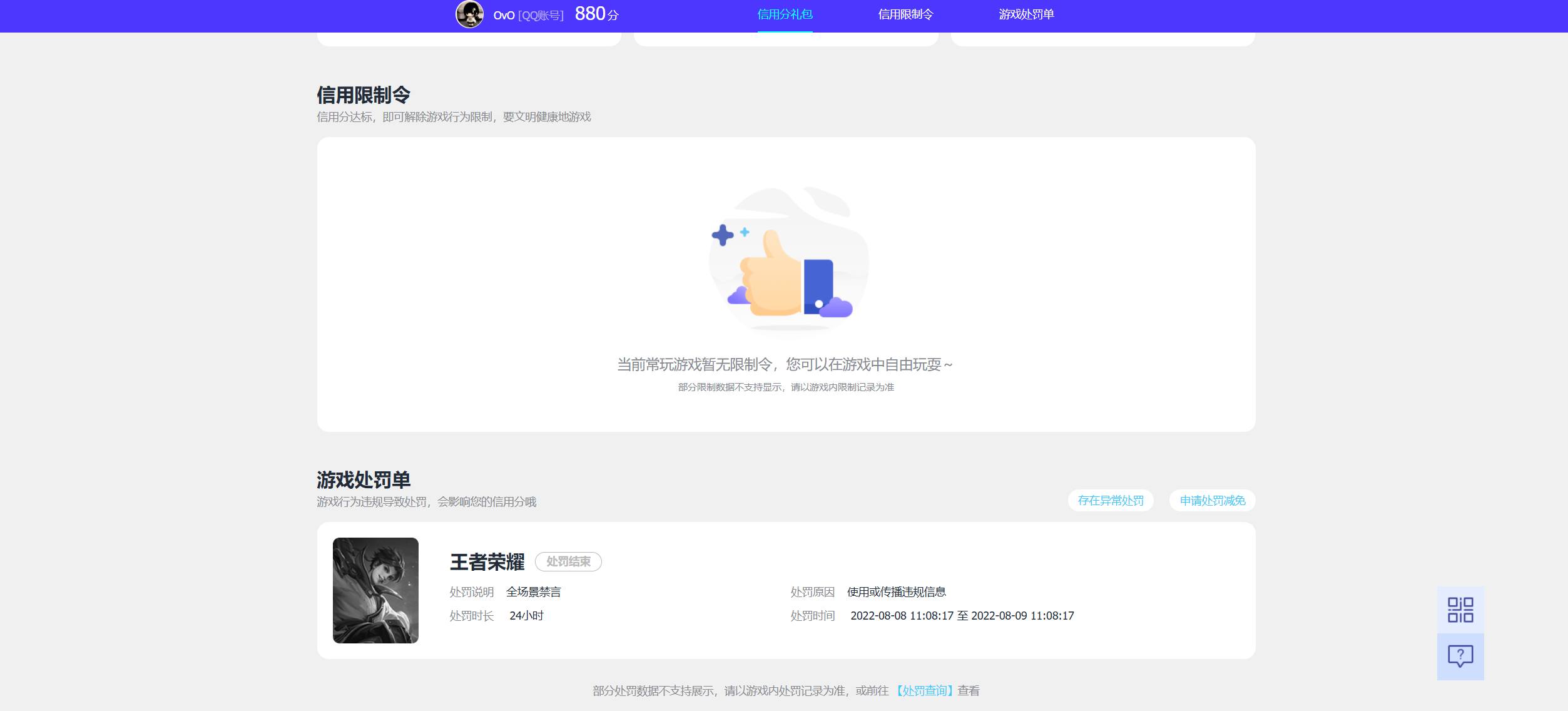Click the 申请处罚减免 button
The image size is (1568, 711).
1213,501
